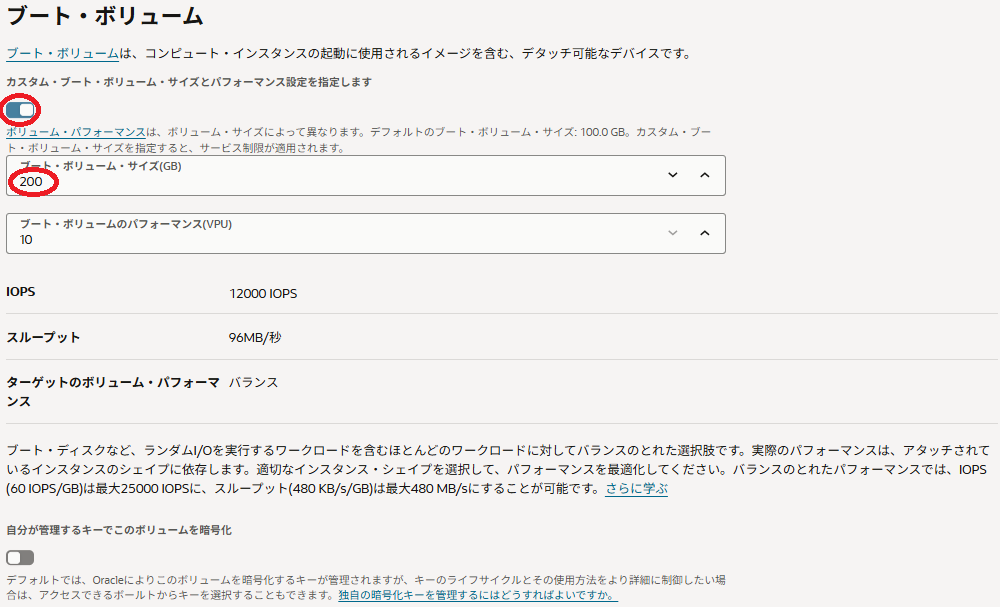The height and width of the screenshot is (607, 1000).
Task: Click the カスタム・ブート・ボリューム・サイズ setting label
Action: tap(189, 82)
